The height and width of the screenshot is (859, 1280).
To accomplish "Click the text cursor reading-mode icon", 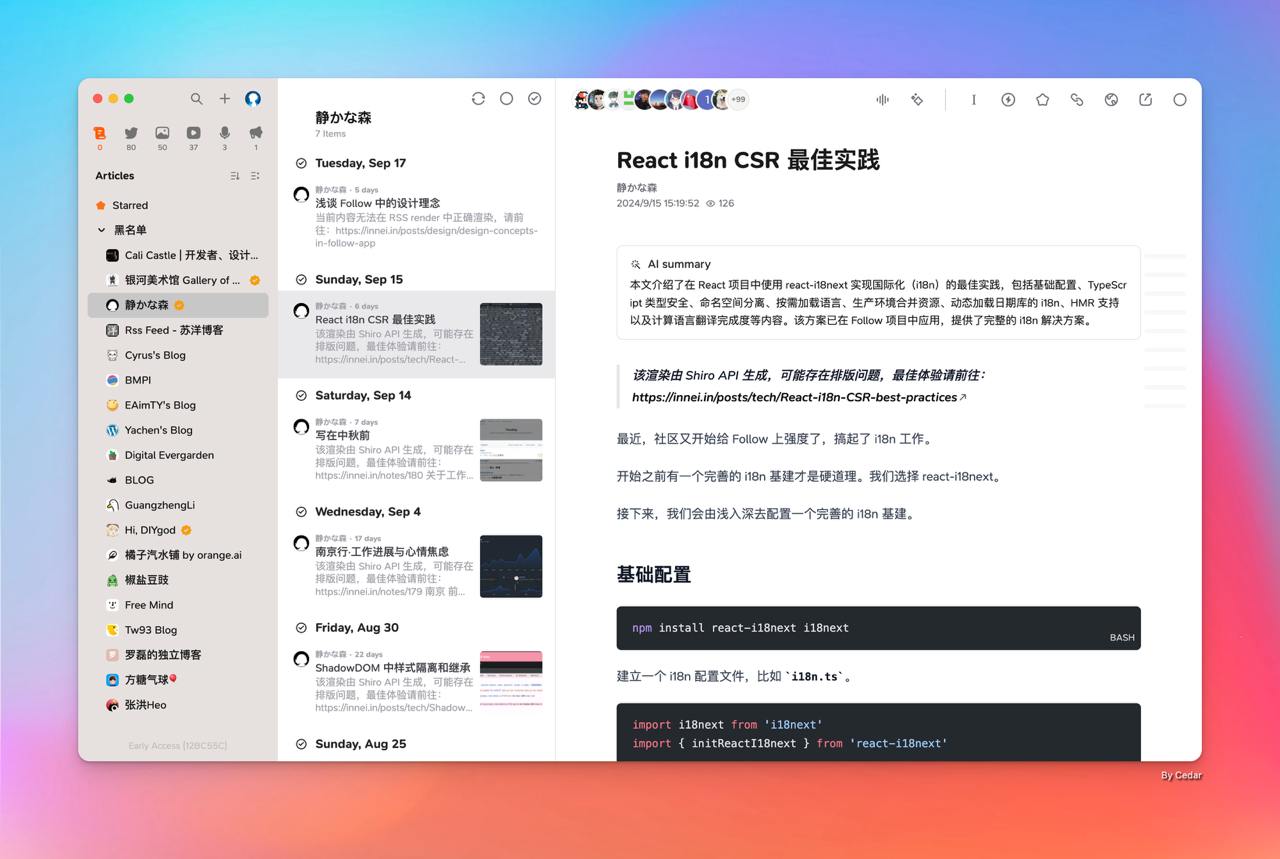I will [x=974, y=99].
